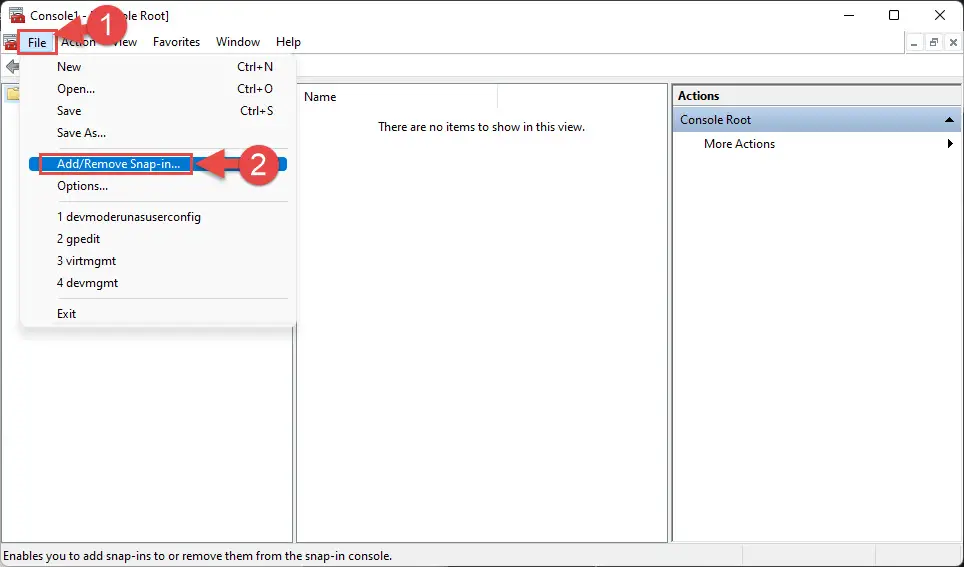Select Console Root header in Actions pane
The image size is (964, 567).
816,120
